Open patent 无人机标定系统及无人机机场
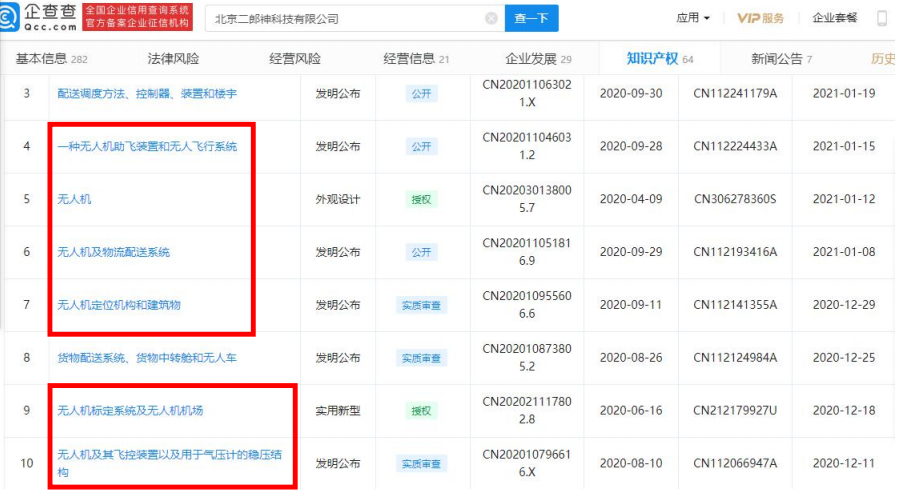The height and width of the screenshot is (491, 905). [130, 411]
